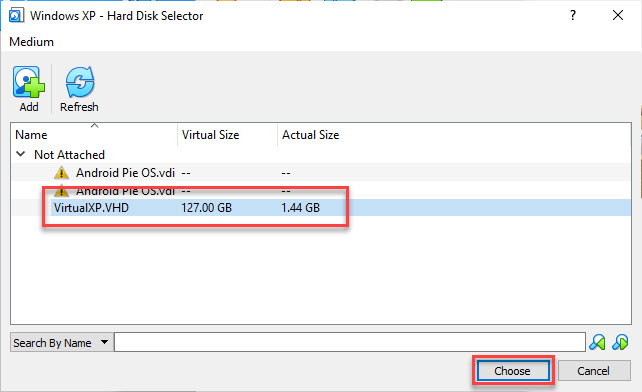Select the VirtualXP.VHD disk row
The height and width of the screenshot is (392, 642).
point(321,208)
